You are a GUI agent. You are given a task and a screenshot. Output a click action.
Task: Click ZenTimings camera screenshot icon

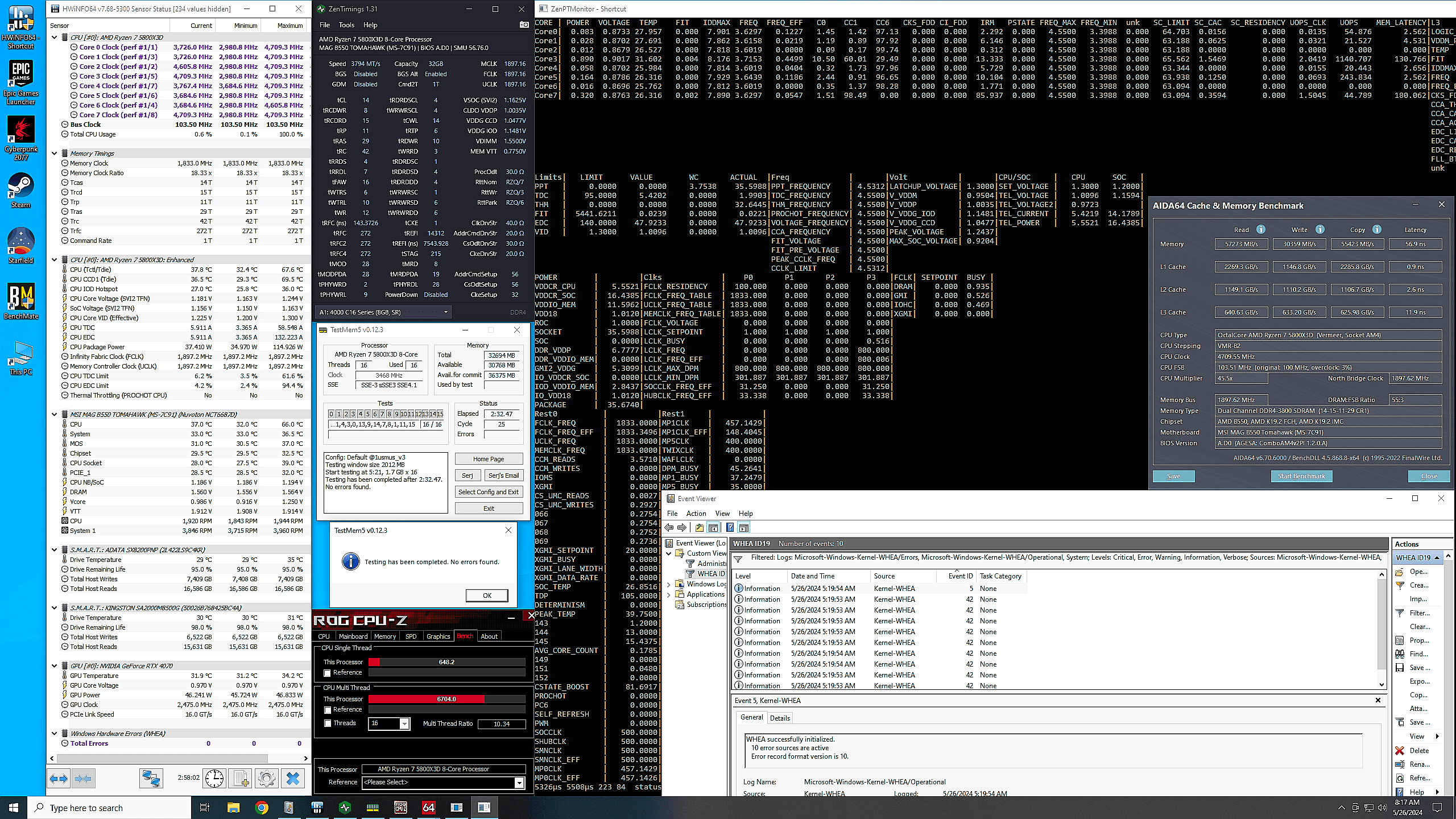pos(524,24)
